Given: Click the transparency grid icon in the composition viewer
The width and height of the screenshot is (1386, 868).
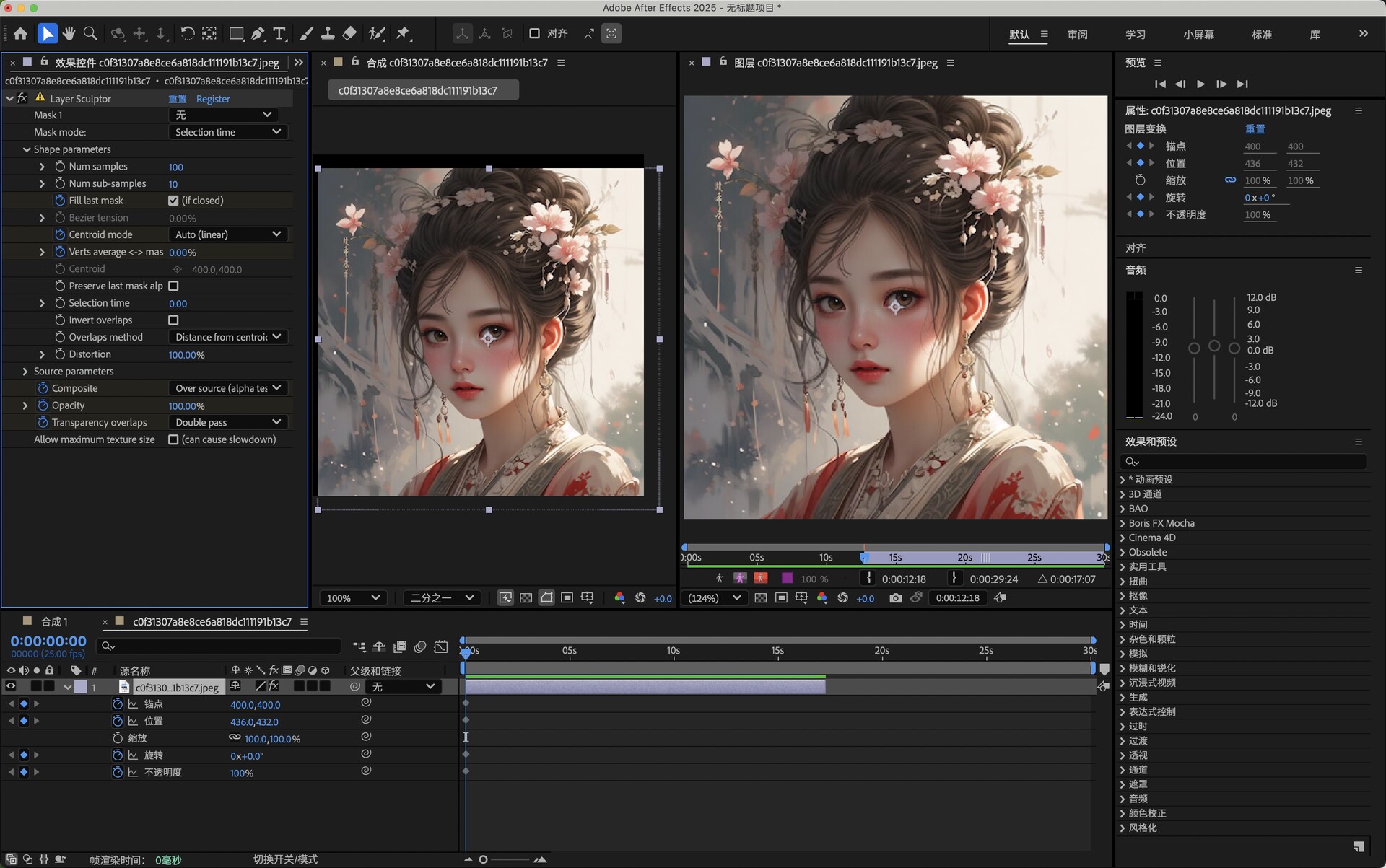Looking at the screenshot, I should point(526,598).
